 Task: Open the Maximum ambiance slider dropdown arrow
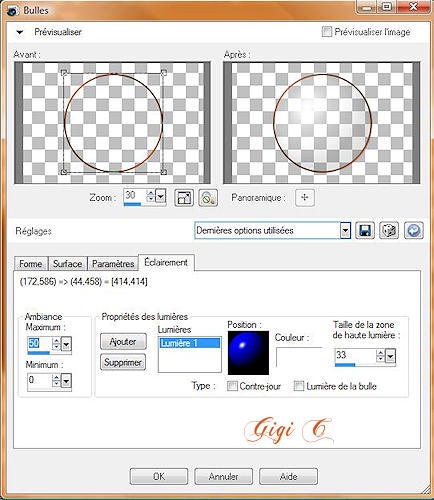[x=66, y=344]
